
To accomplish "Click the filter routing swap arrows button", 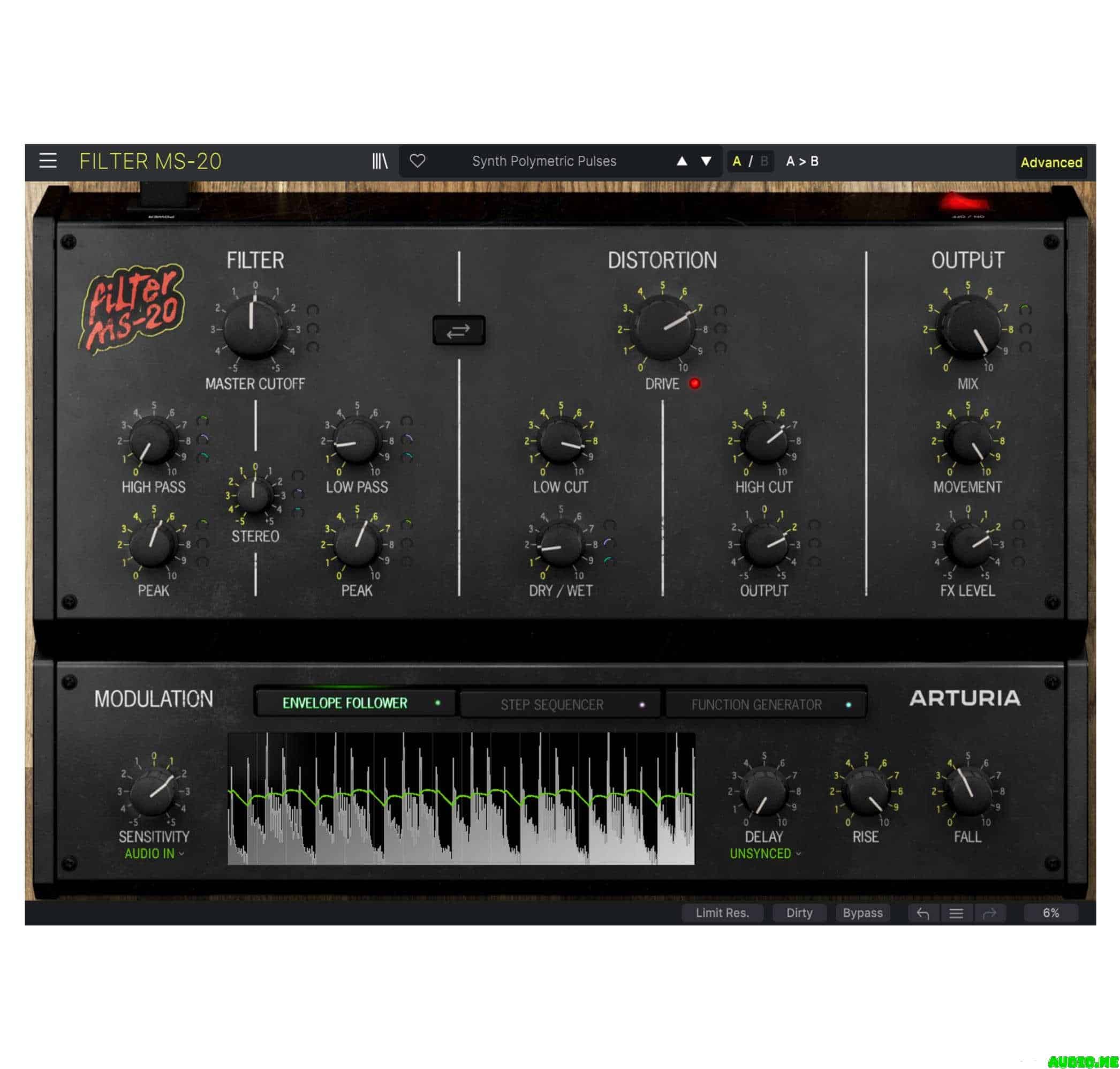I will [459, 330].
